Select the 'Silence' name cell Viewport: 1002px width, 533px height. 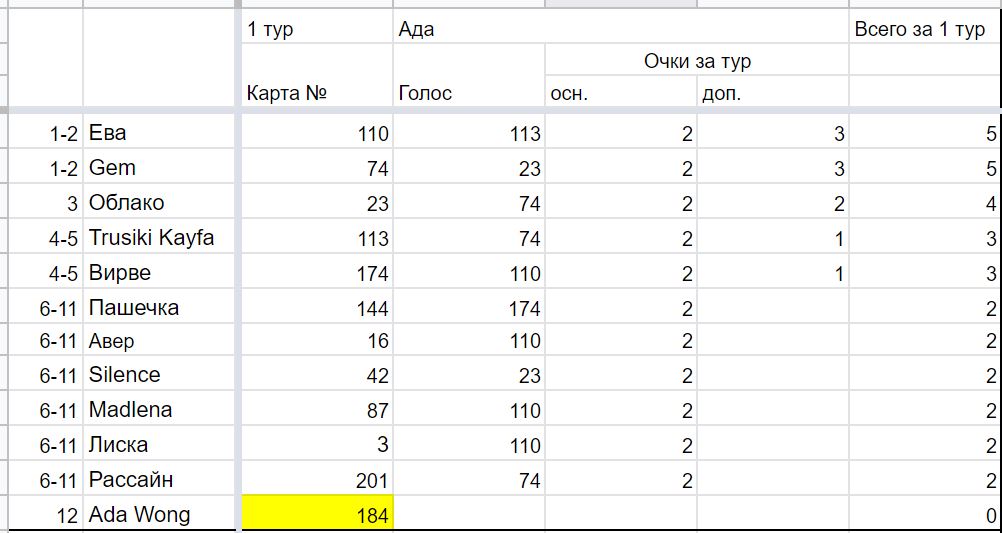pyautogui.click(x=160, y=375)
